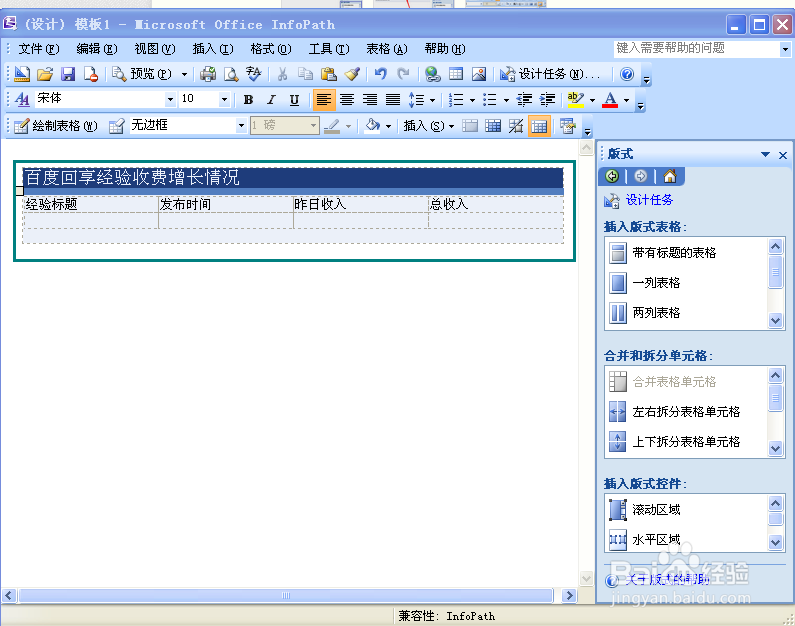Click the Print Preview icon
Screen dimensions: 795x626
coord(231,75)
